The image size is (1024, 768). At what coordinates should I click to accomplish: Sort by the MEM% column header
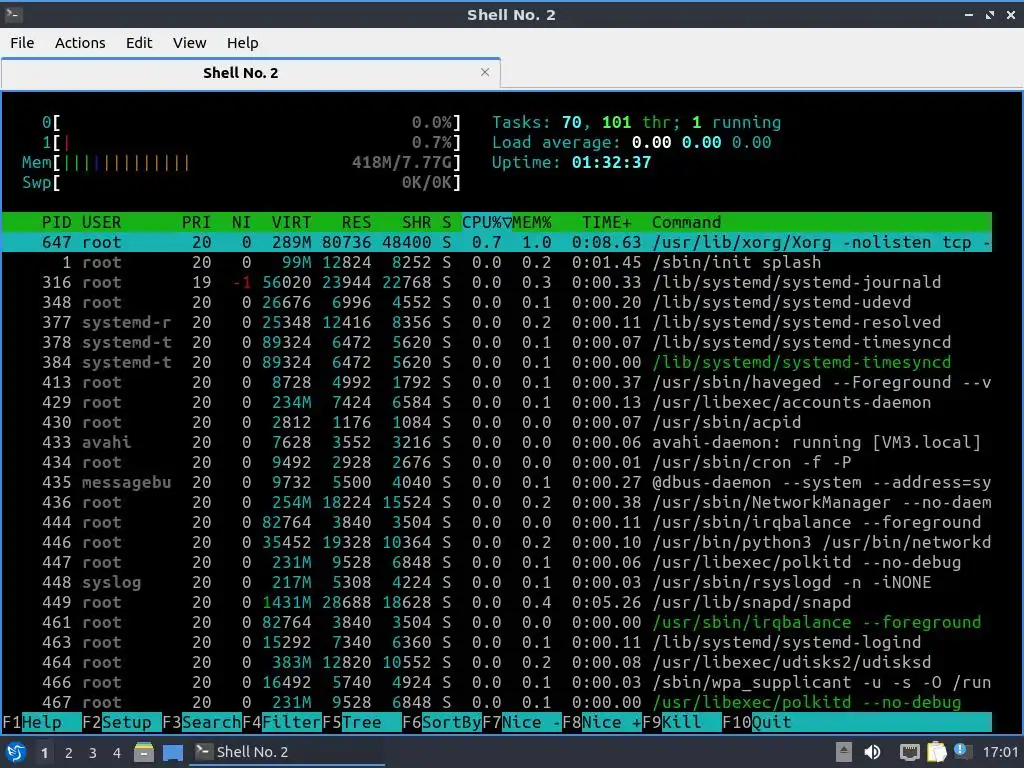532,222
